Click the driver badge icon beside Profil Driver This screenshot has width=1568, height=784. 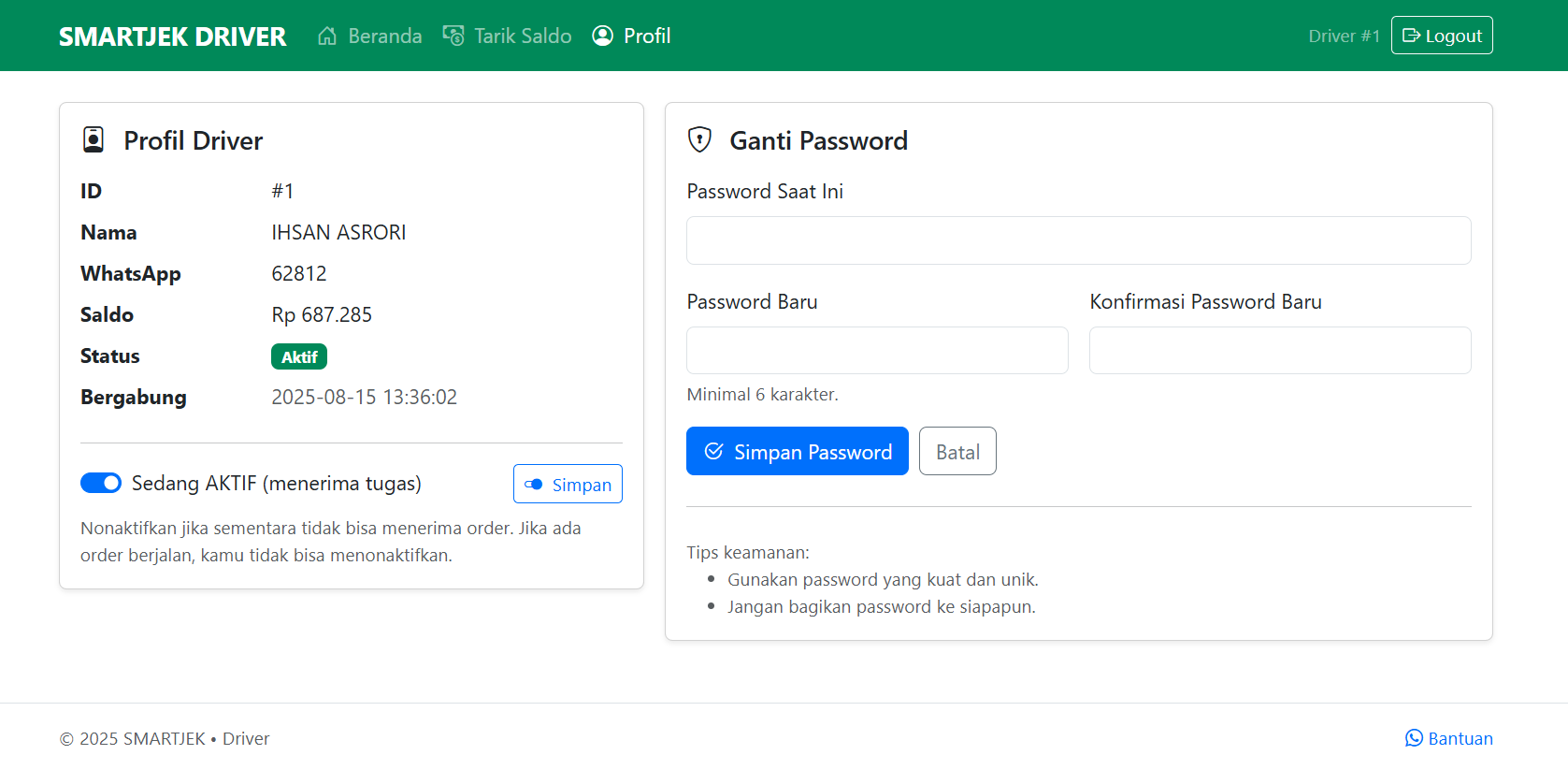coord(94,140)
